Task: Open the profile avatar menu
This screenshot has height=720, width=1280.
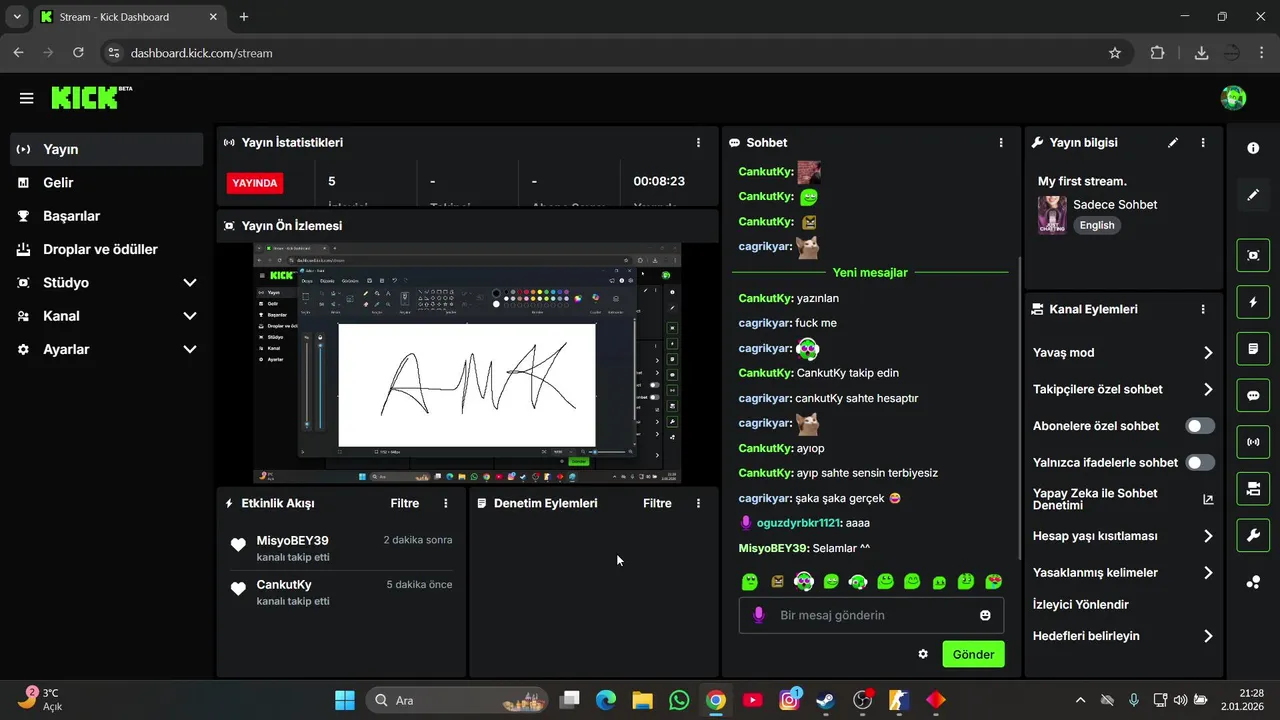Action: point(1233,98)
